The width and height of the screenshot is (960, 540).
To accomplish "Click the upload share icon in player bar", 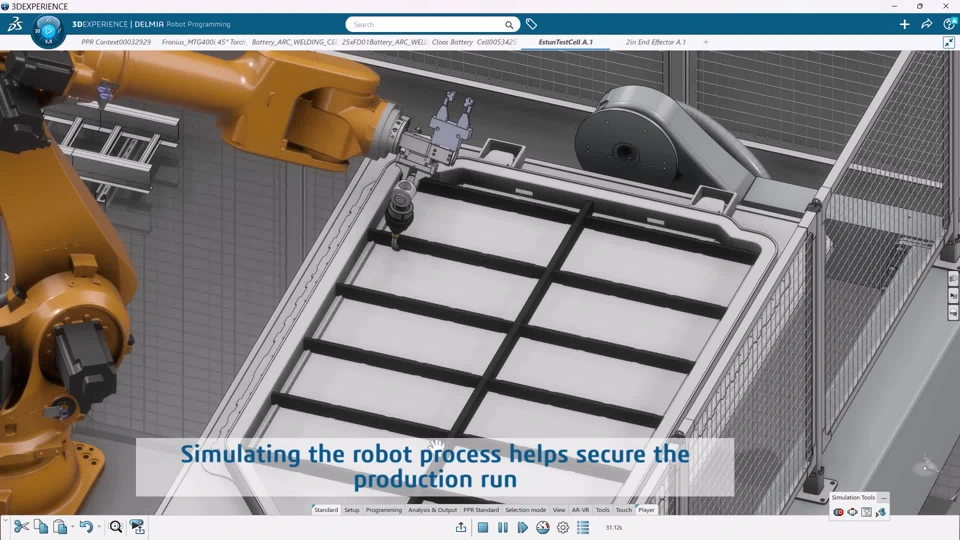I will point(461,527).
